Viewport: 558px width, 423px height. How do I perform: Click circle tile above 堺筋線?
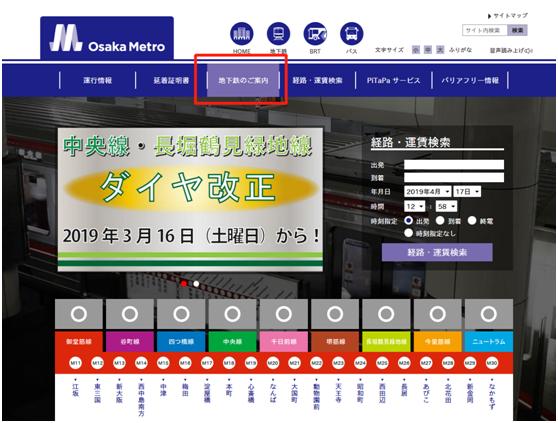point(335,314)
